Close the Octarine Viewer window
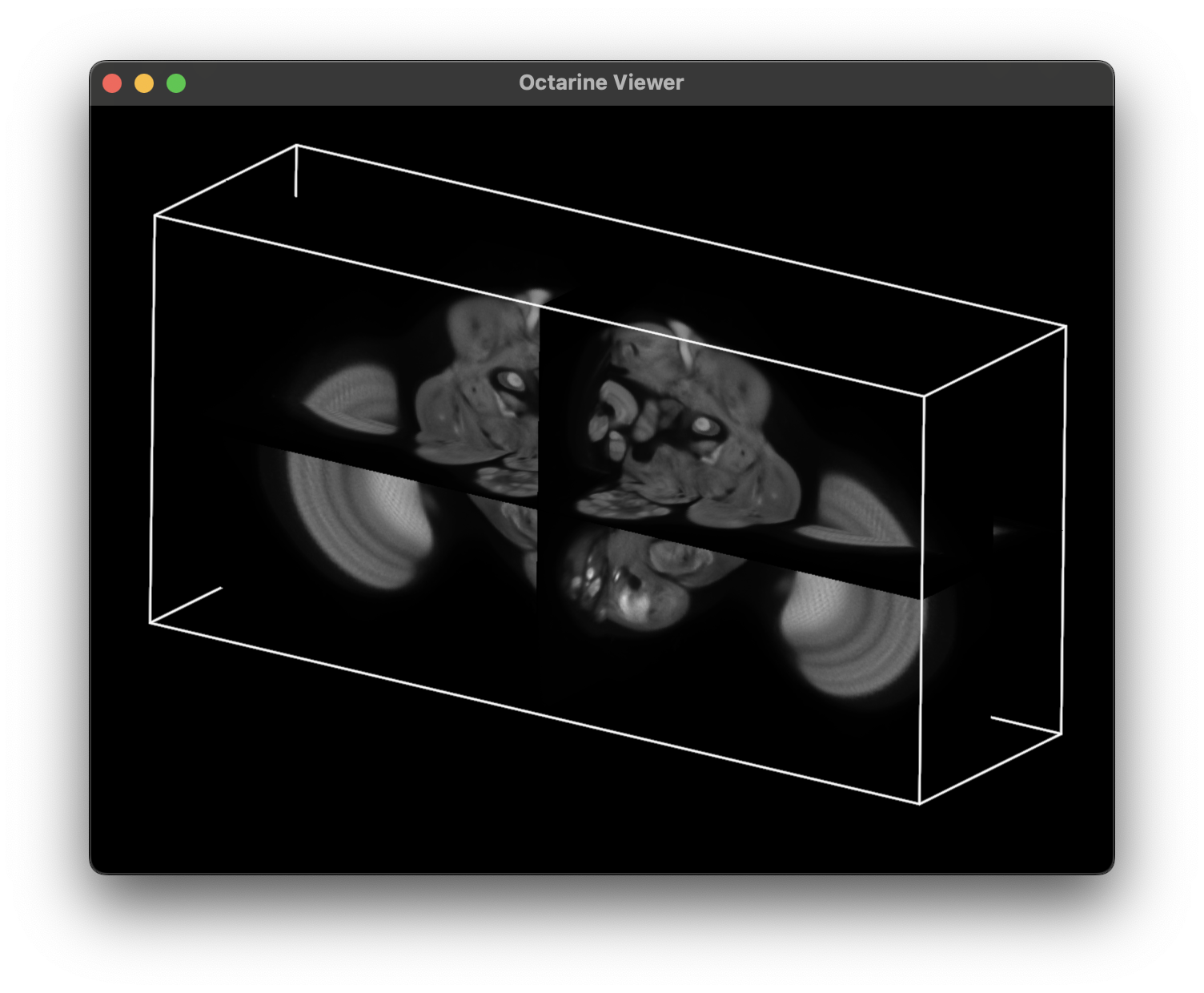The height and width of the screenshot is (993, 1204). 112,83
